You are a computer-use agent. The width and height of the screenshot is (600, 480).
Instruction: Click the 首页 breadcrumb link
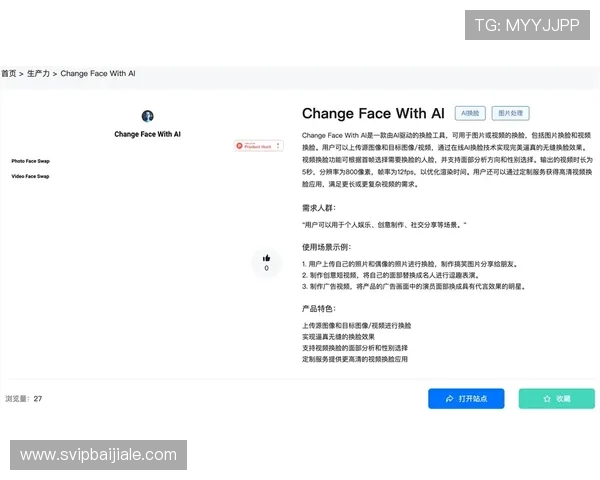click(9, 73)
